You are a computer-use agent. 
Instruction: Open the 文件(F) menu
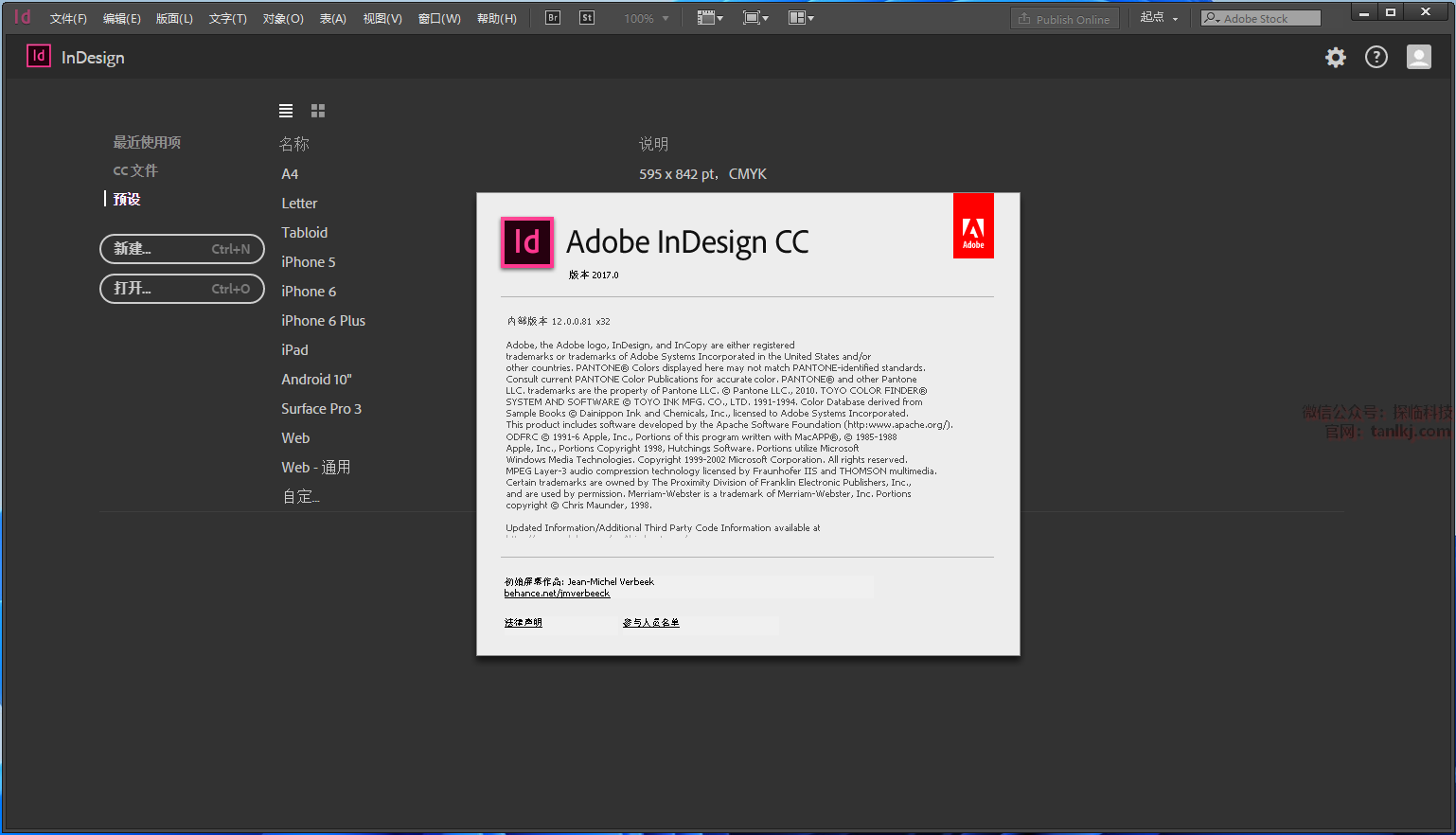pyautogui.click(x=68, y=19)
